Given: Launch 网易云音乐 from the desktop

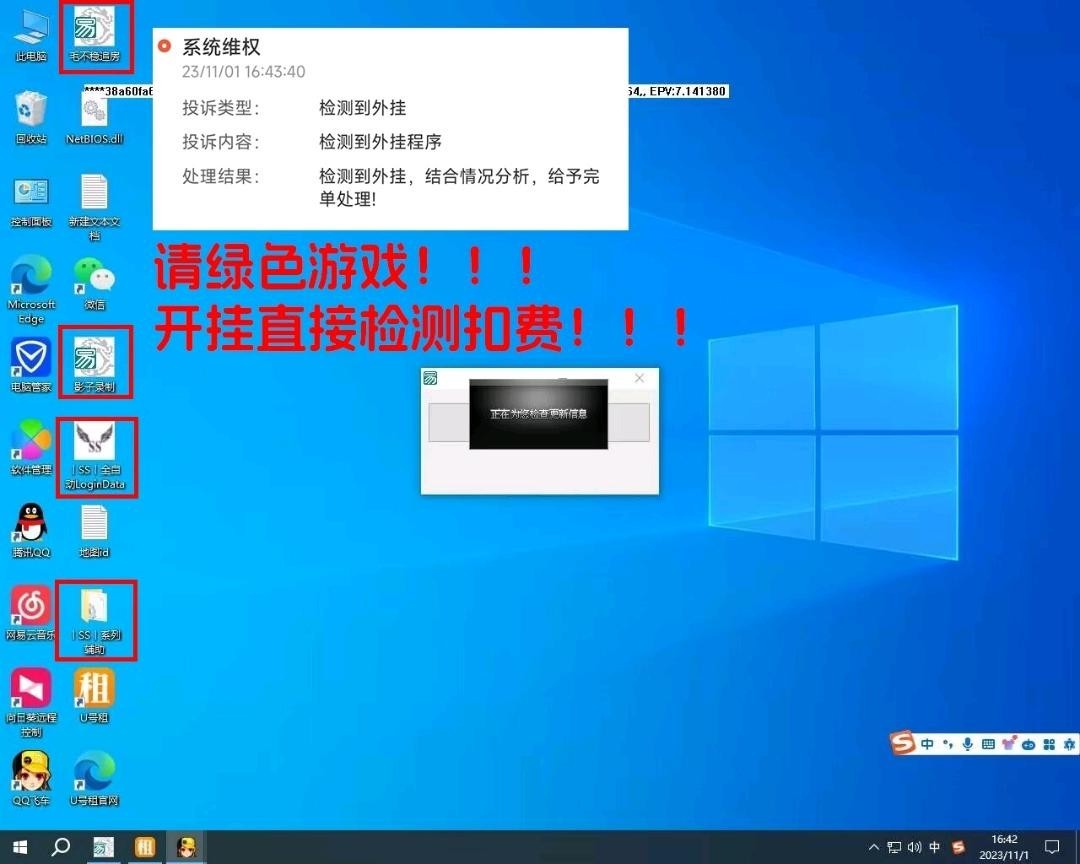Looking at the screenshot, I should (x=31, y=606).
